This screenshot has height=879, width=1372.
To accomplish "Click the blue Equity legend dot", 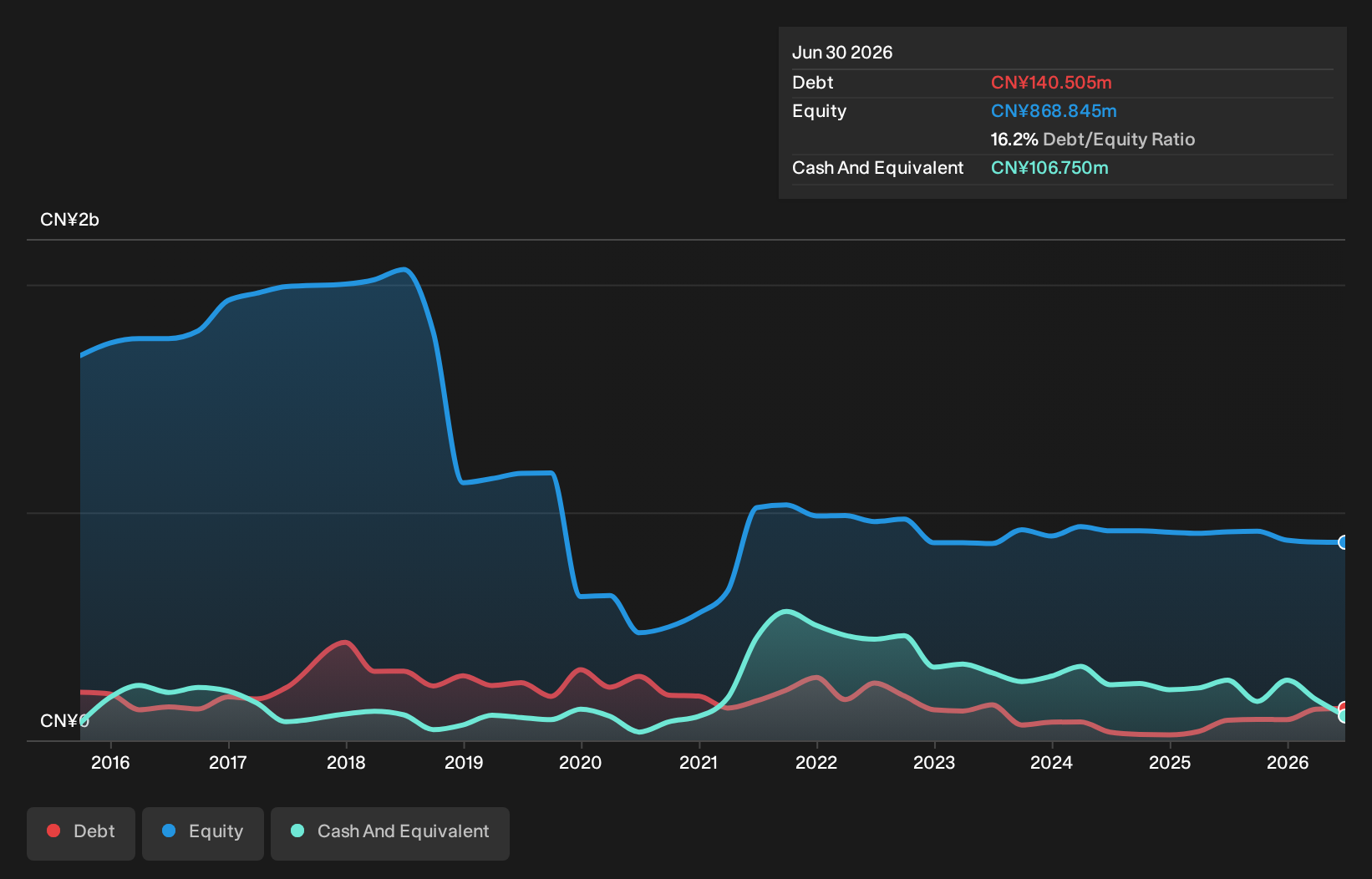I will click(169, 831).
